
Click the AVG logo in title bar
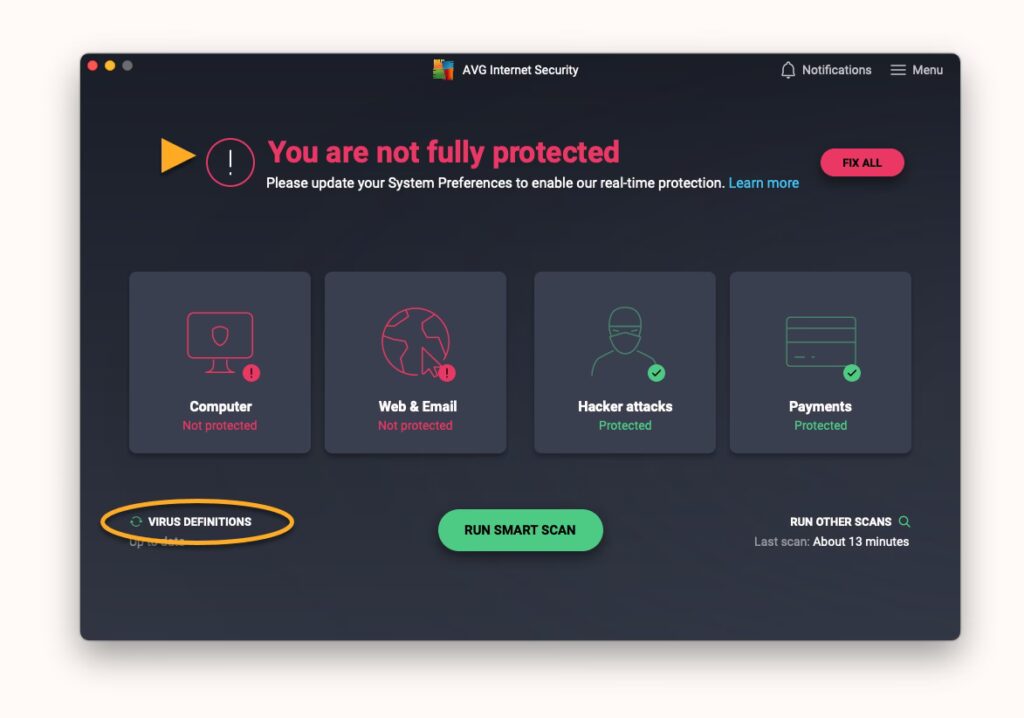pos(443,69)
